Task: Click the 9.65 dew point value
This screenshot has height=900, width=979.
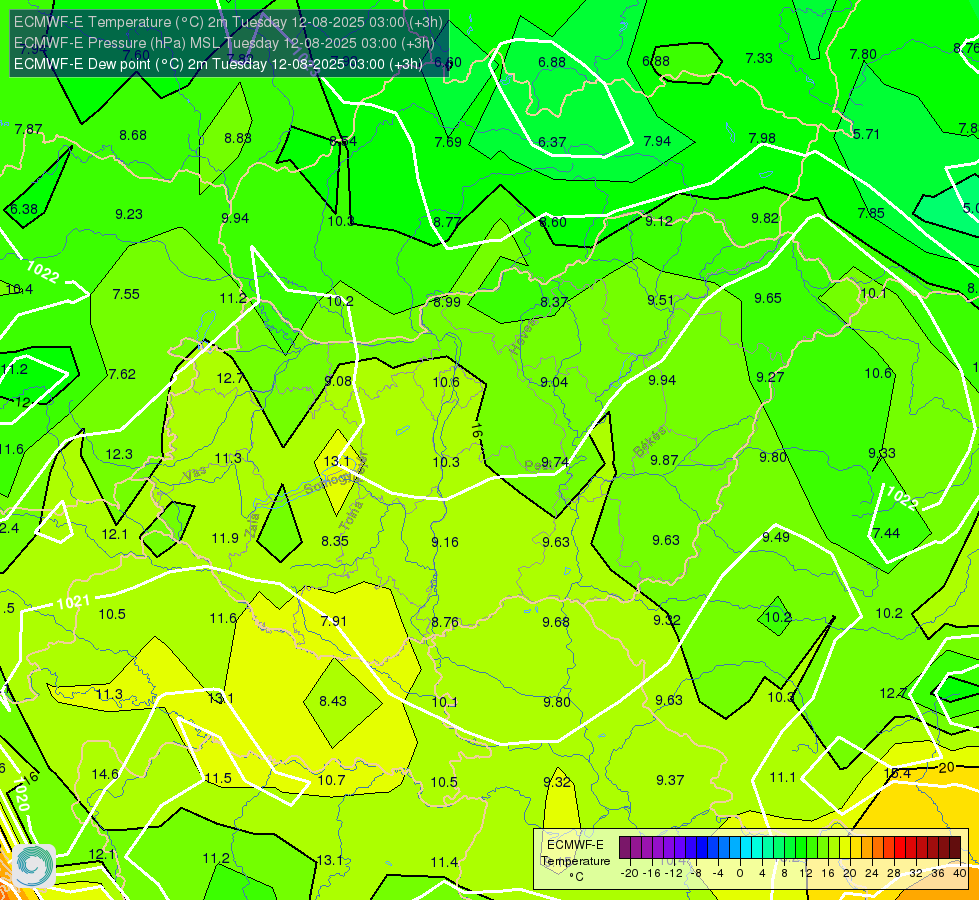Action: coord(768,299)
